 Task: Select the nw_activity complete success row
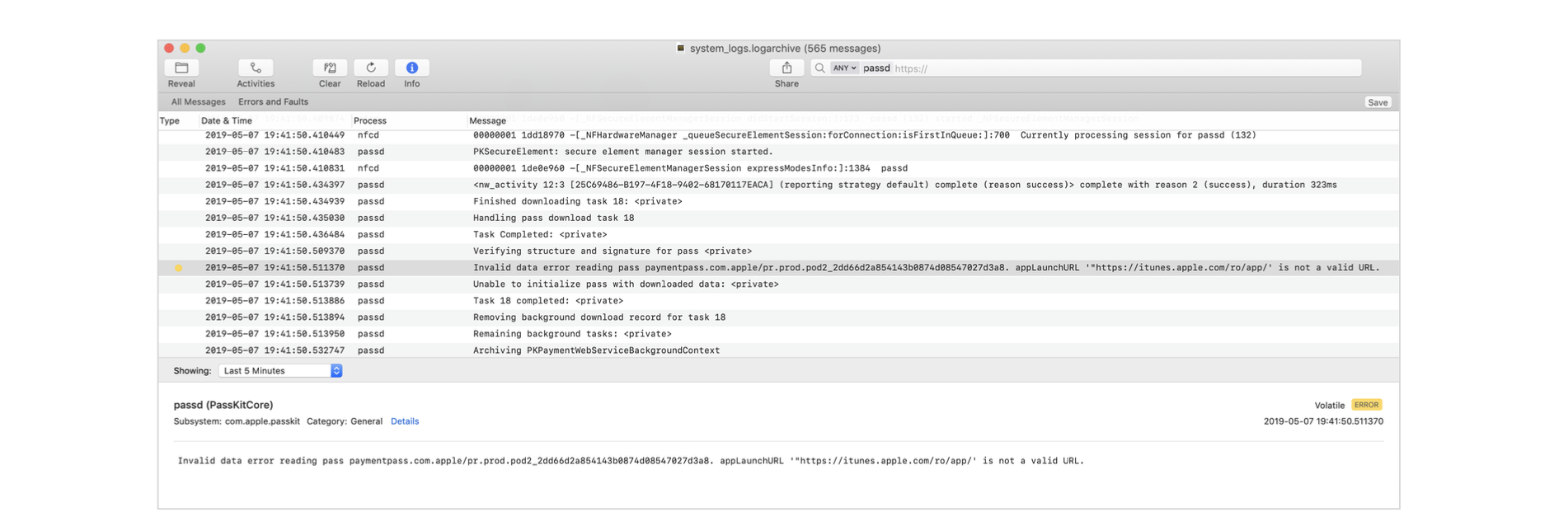click(779, 185)
